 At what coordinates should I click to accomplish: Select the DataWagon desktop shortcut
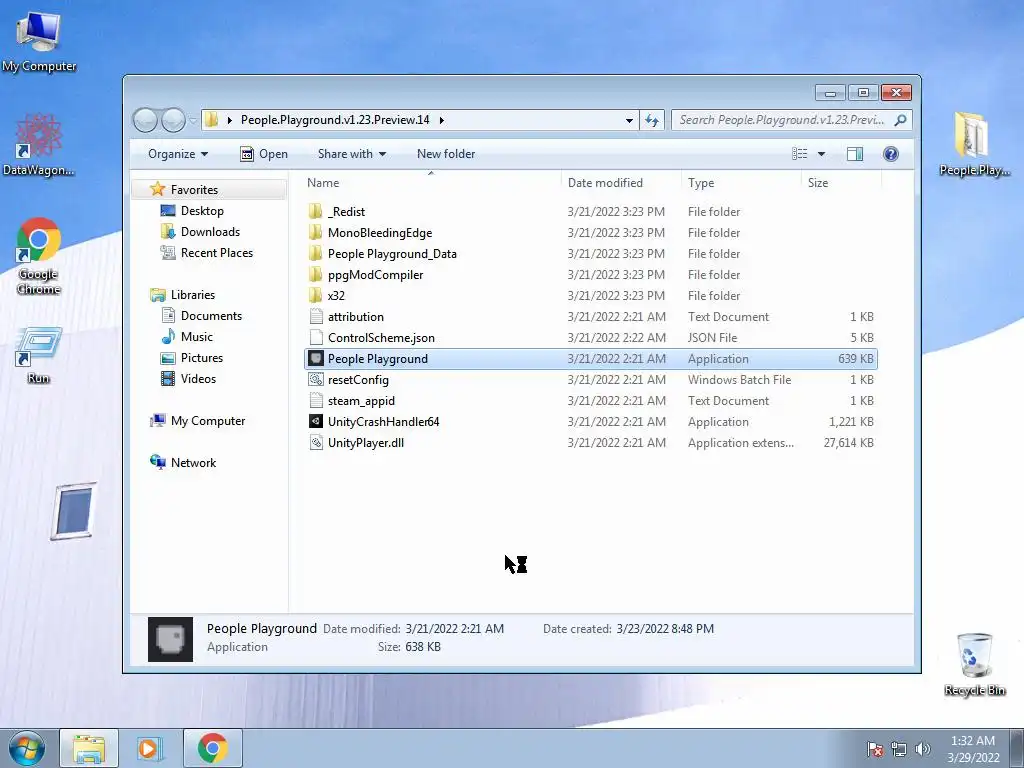coord(39,145)
